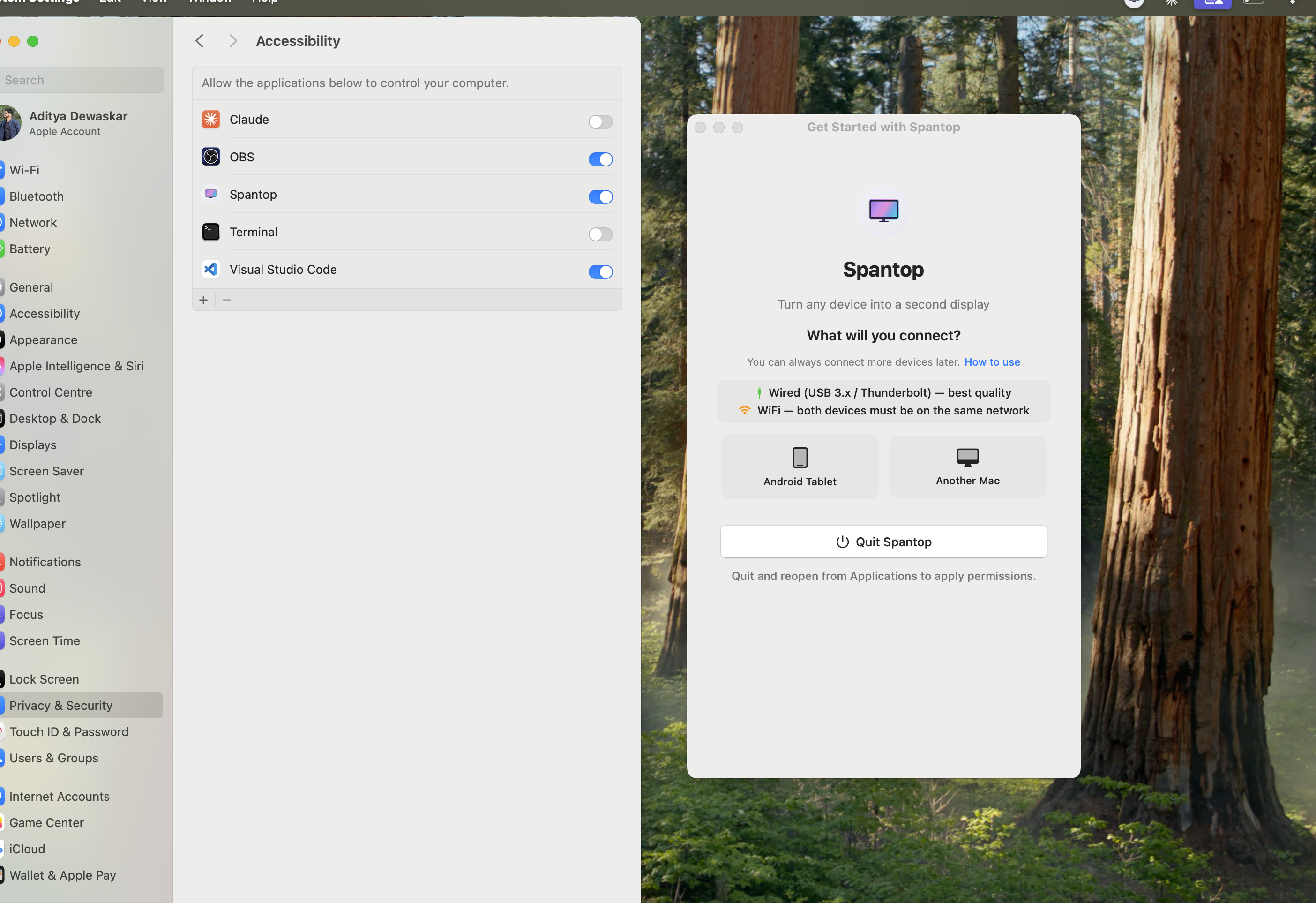The width and height of the screenshot is (1316, 903).
Task: Open Accessibility in the sidebar
Action: [82, 313]
